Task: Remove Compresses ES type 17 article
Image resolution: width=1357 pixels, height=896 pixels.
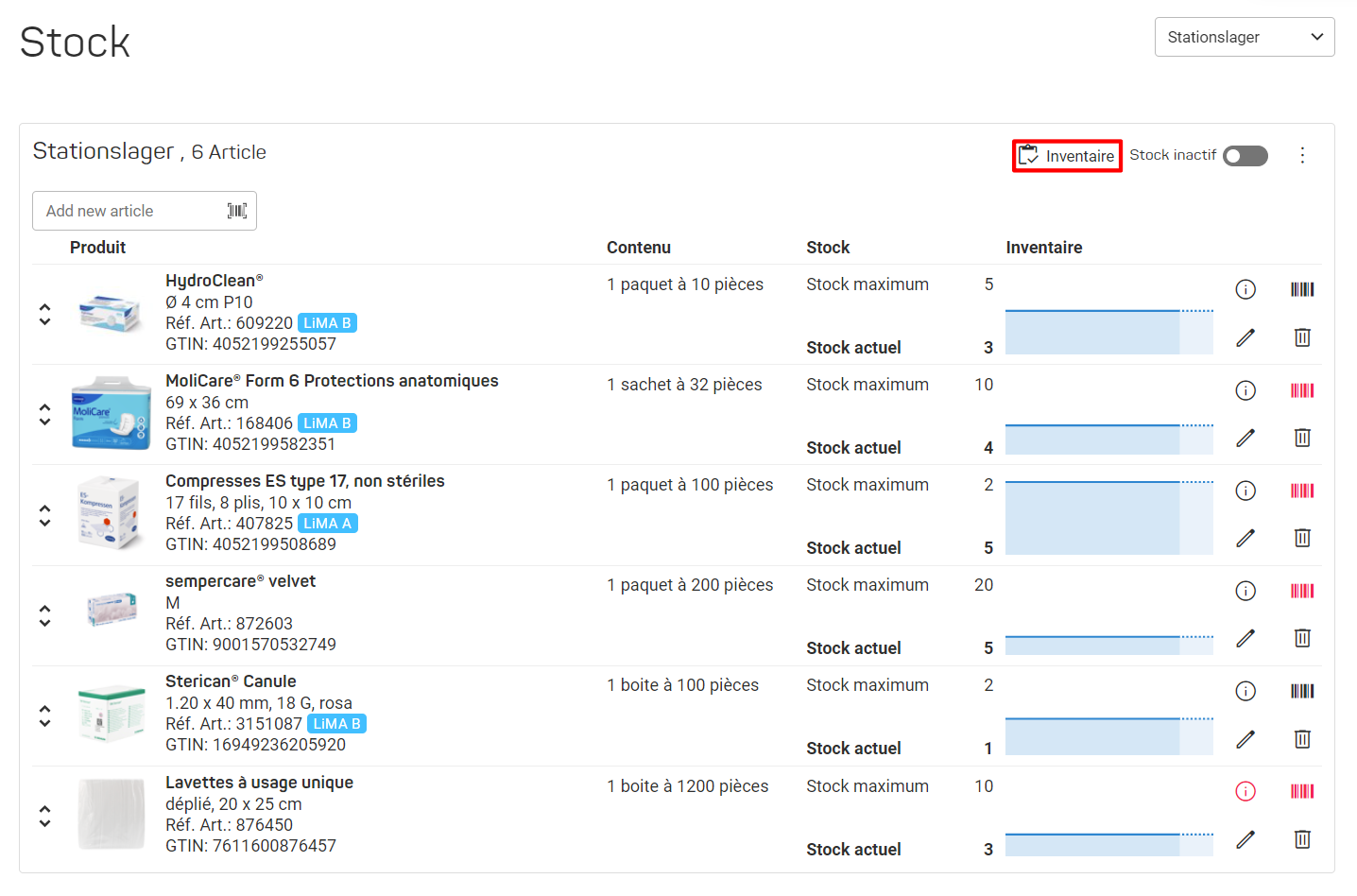Action: [1302, 538]
